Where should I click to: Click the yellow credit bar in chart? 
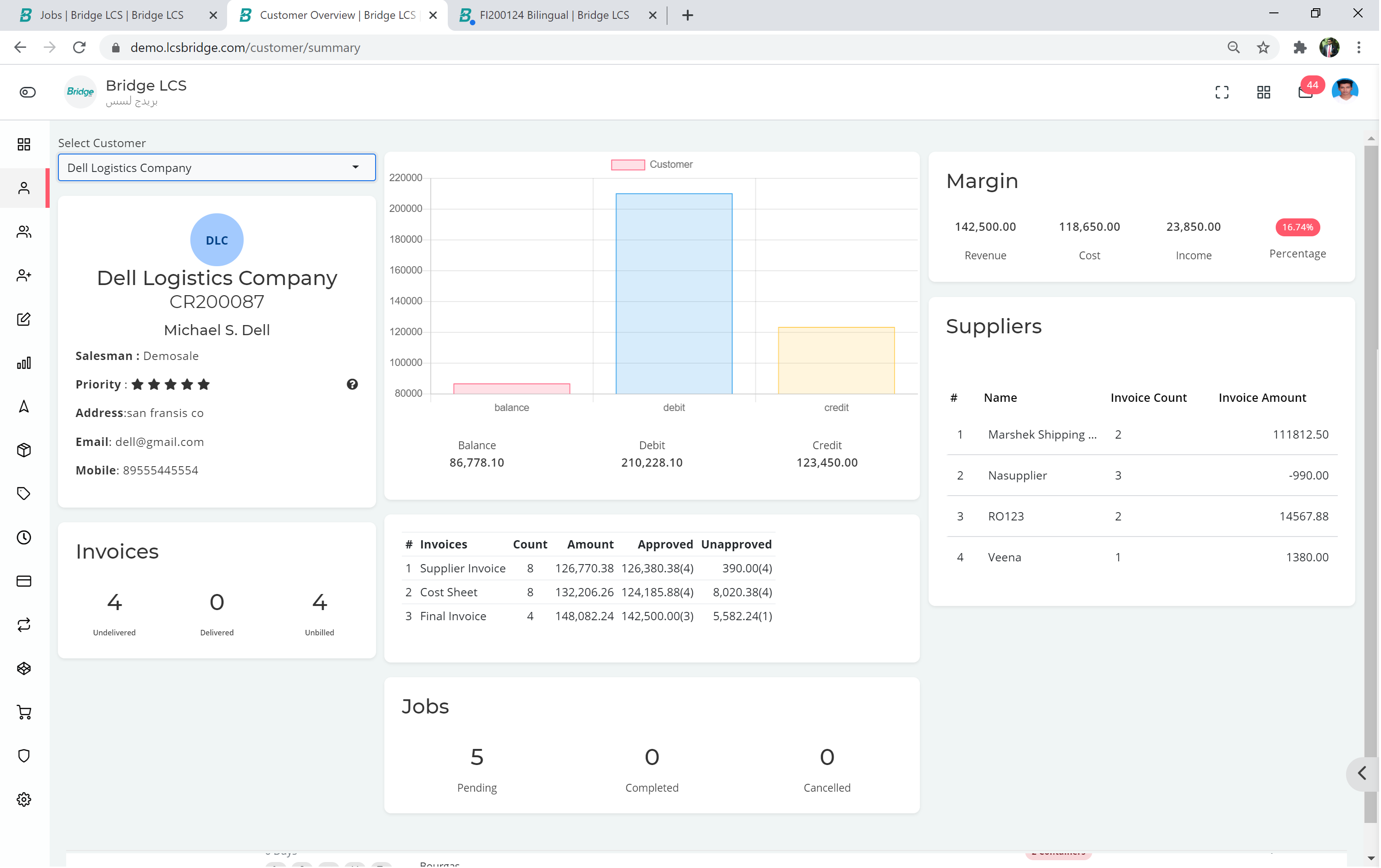point(836,361)
